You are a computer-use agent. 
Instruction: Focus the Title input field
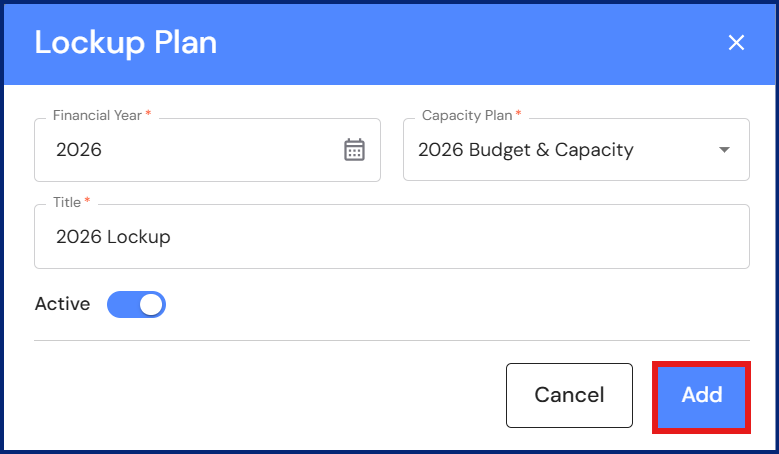pos(390,237)
